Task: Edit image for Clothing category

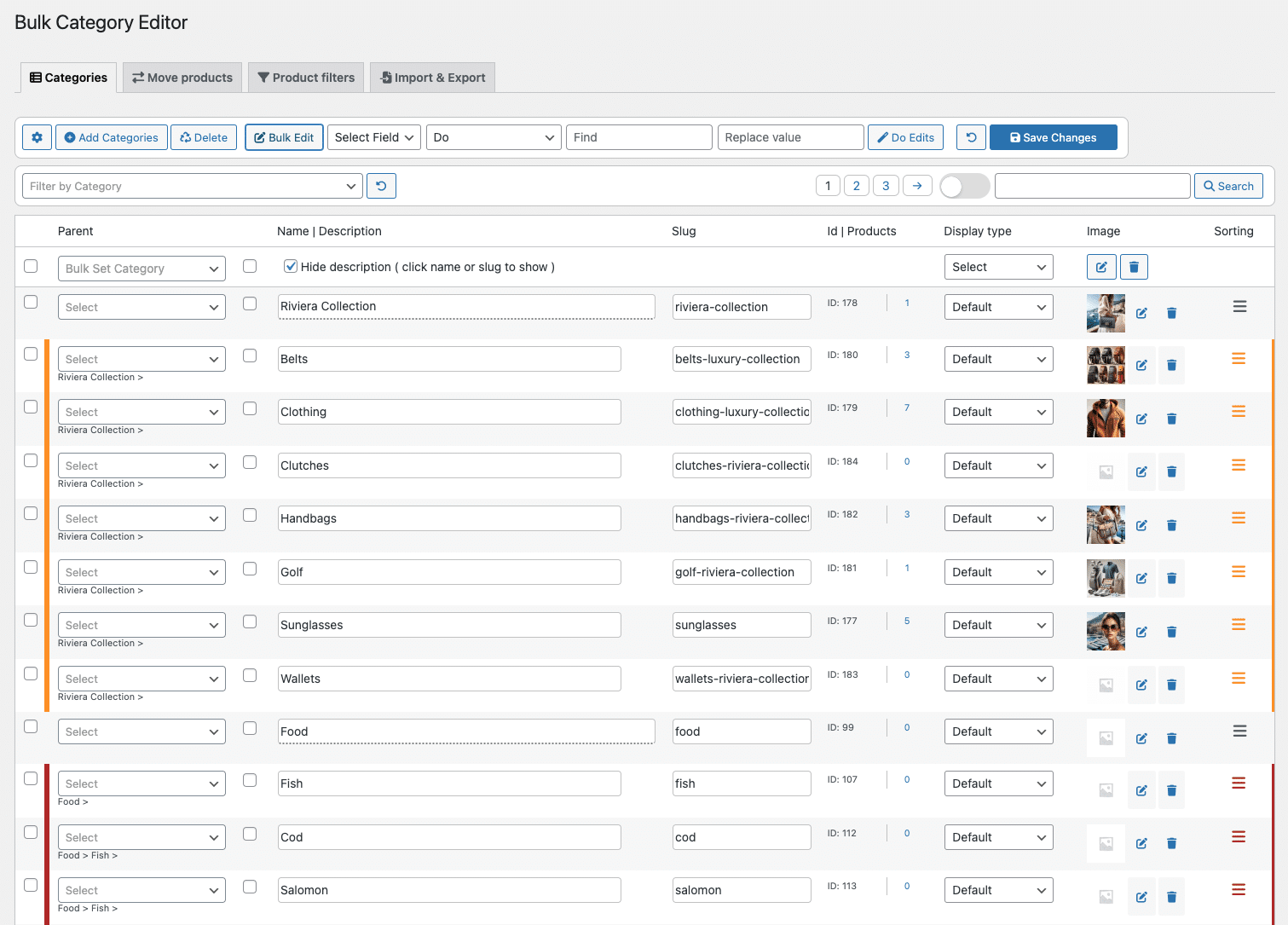Action: click(1141, 419)
